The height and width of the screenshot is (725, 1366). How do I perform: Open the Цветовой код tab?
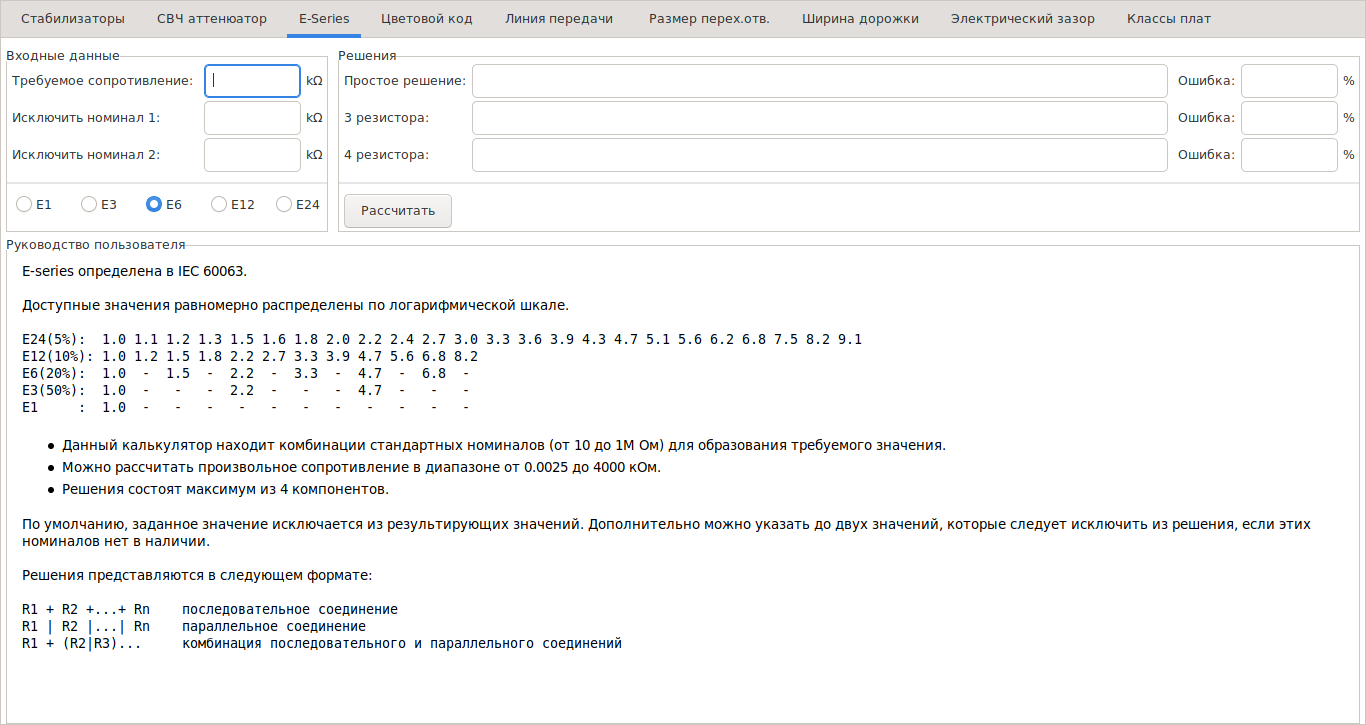tap(426, 19)
